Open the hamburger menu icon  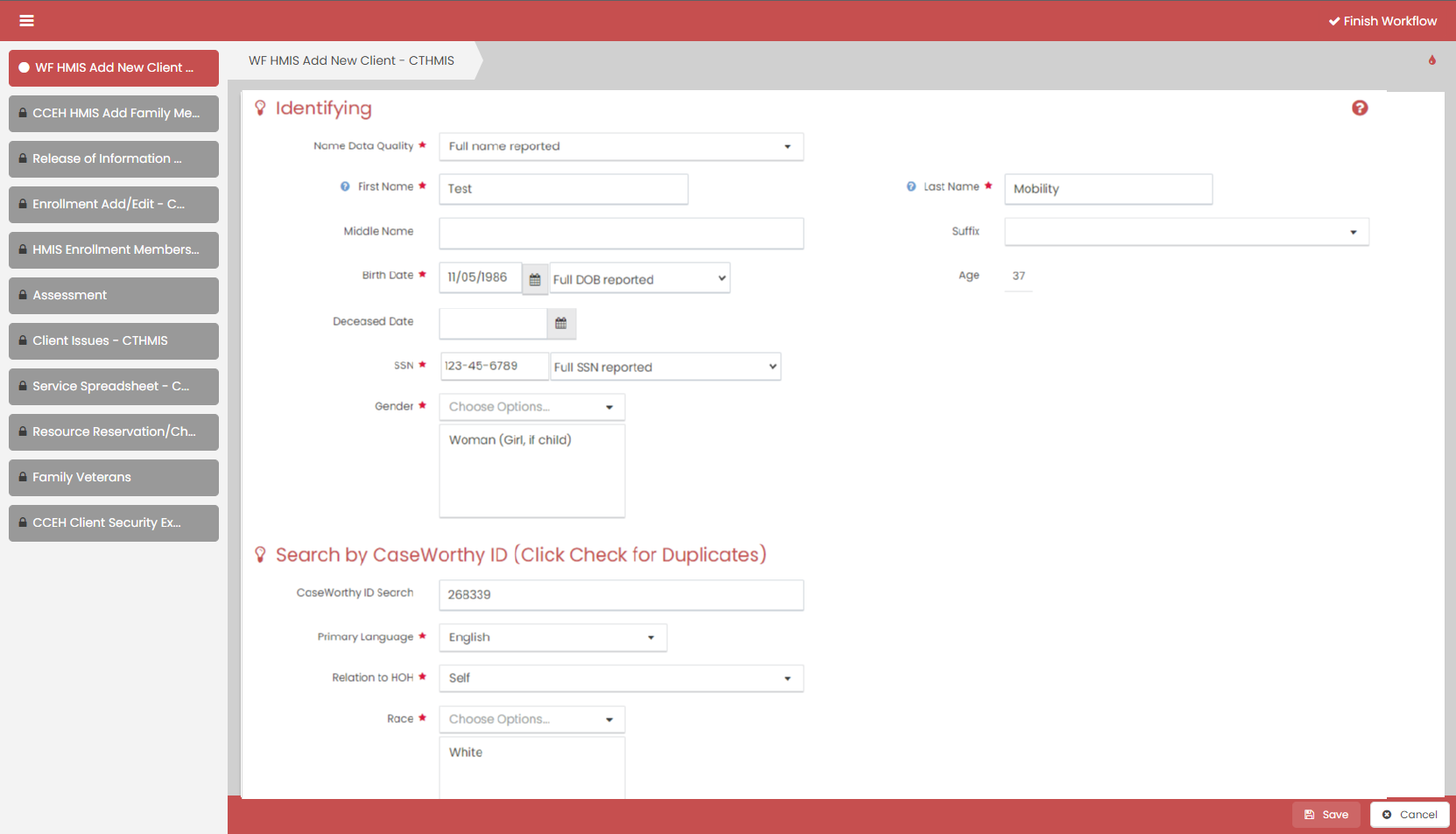pos(26,21)
